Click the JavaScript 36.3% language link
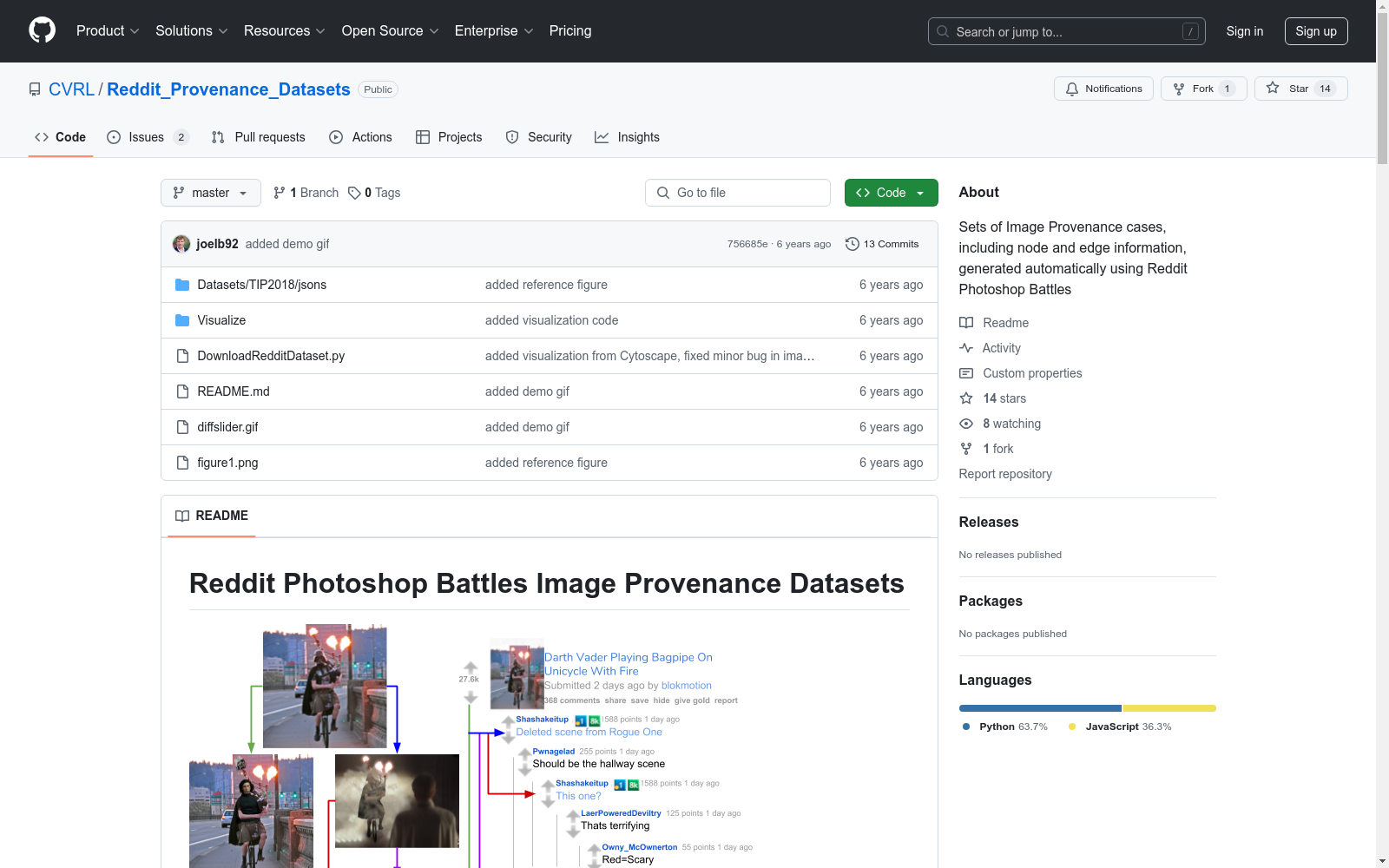The image size is (1389, 868). 1120,727
